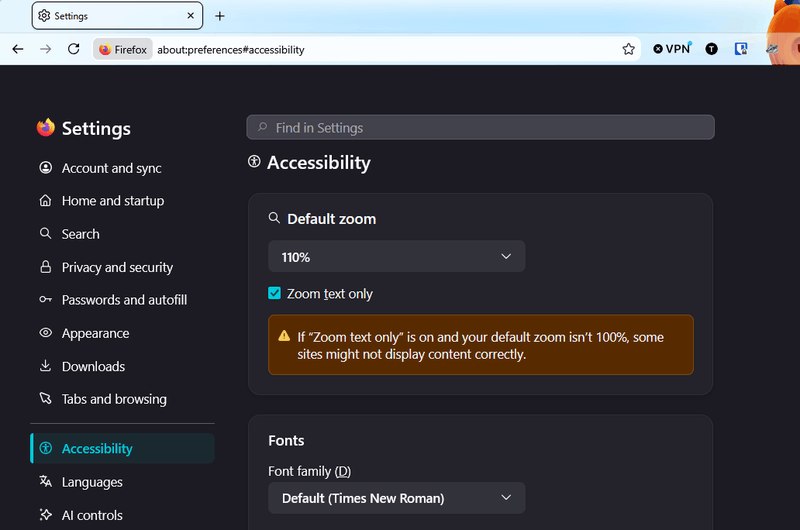Image resolution: width=800 pixels, height=530 pixels.
Task: Open a new tab with plus
Action: click(220, 16)
